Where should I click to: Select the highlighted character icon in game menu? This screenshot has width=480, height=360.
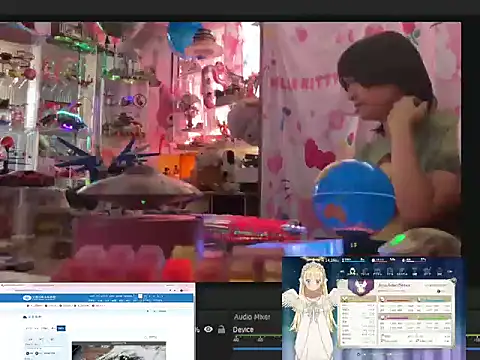coord(352,272)
